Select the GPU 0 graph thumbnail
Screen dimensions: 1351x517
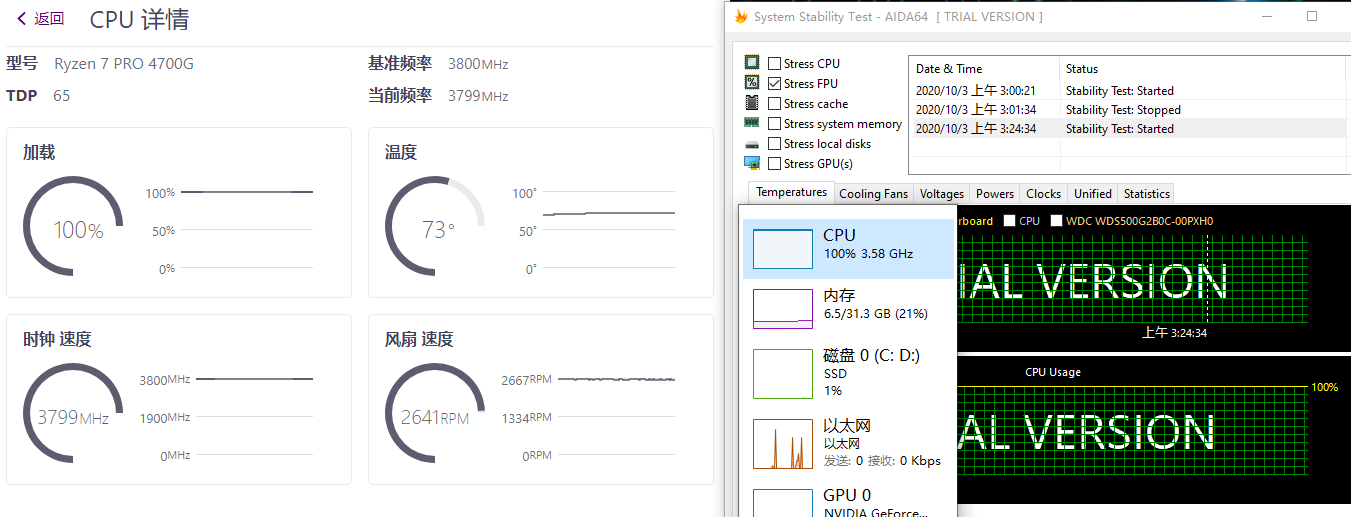tap(782, 503)
